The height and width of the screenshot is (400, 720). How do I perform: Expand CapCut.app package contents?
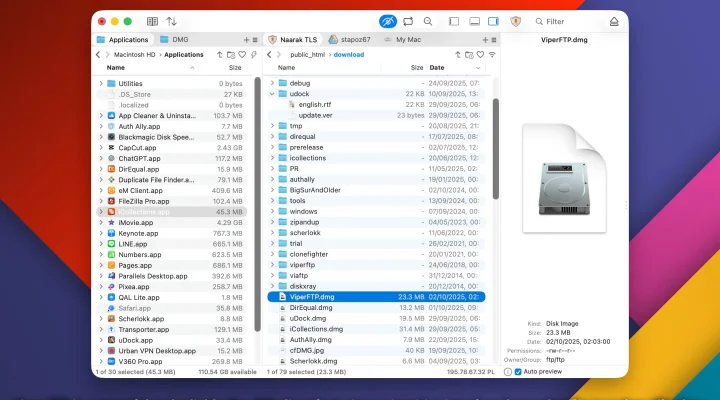tap(101, 148)
